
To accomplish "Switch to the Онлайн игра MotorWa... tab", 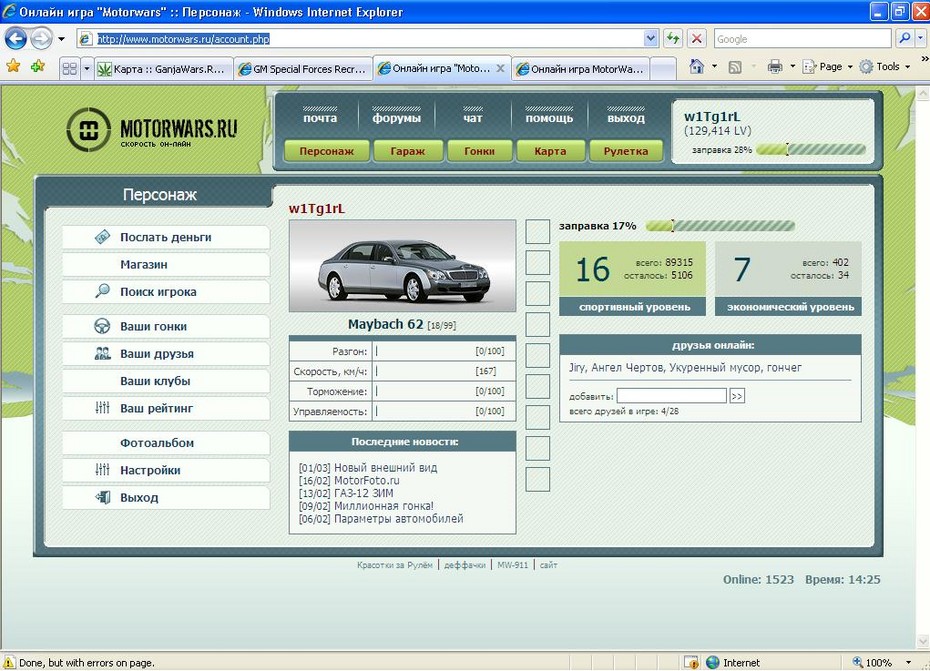I will pyautogui.click(x=581, y=69).
